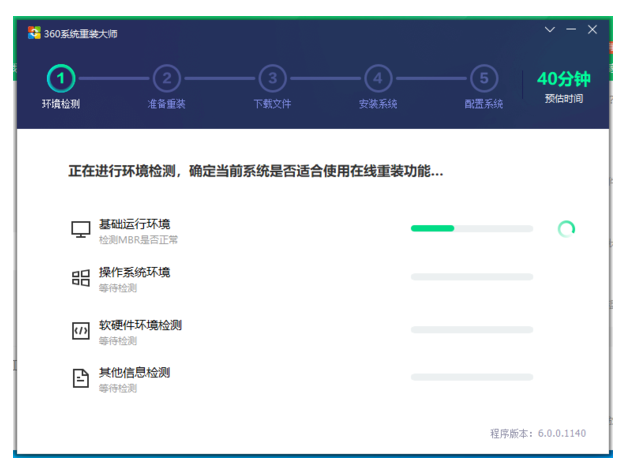Viewport: 633px width, 469px height.
Task: Click the 程序版本 6.0.0.1140 text
Action: tap(539, 433)
